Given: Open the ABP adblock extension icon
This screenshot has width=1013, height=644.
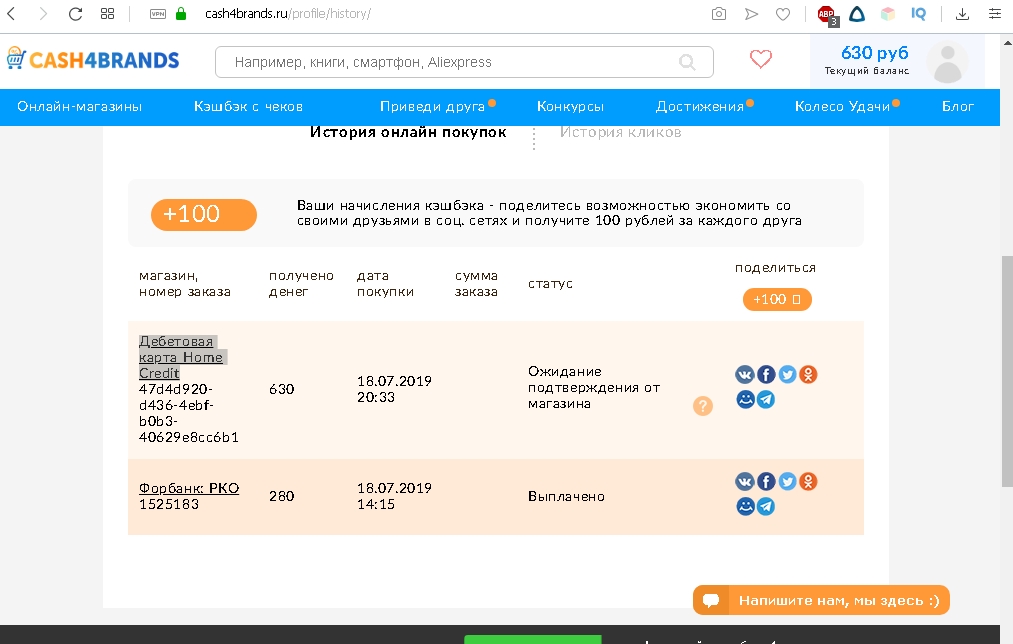Looking at the screenshot, I should (827, 14).
